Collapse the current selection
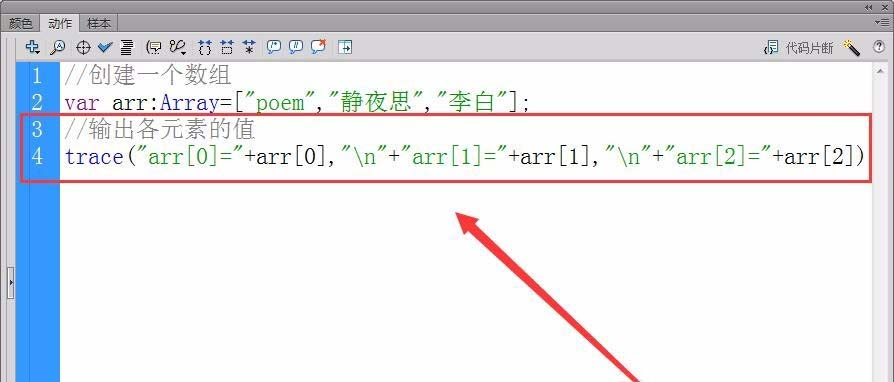 227,47
